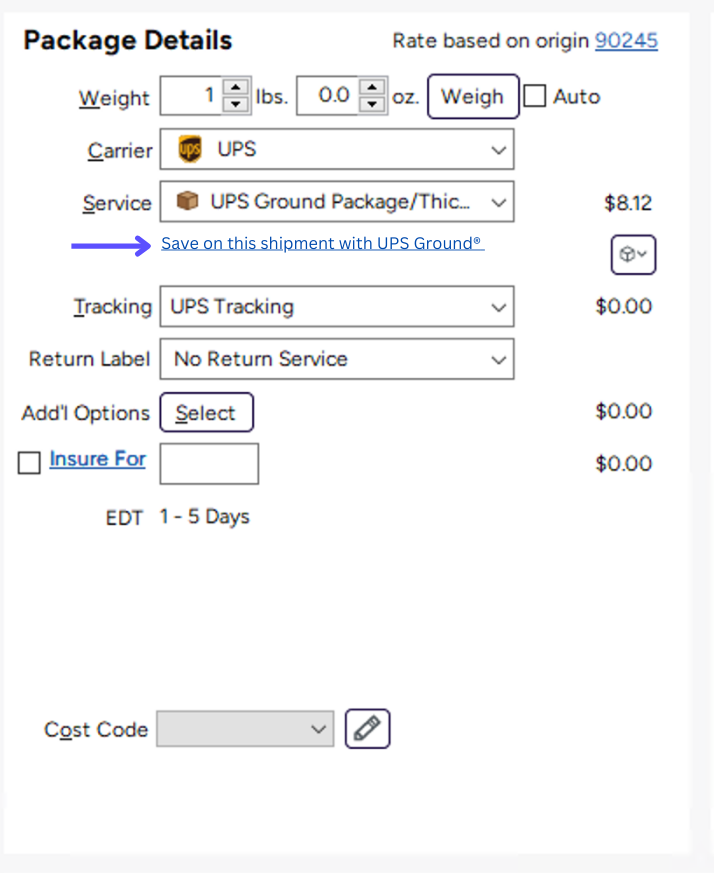Decrease the pounds weight with down arrow
The image size is (714, 873).
[236, 104]
